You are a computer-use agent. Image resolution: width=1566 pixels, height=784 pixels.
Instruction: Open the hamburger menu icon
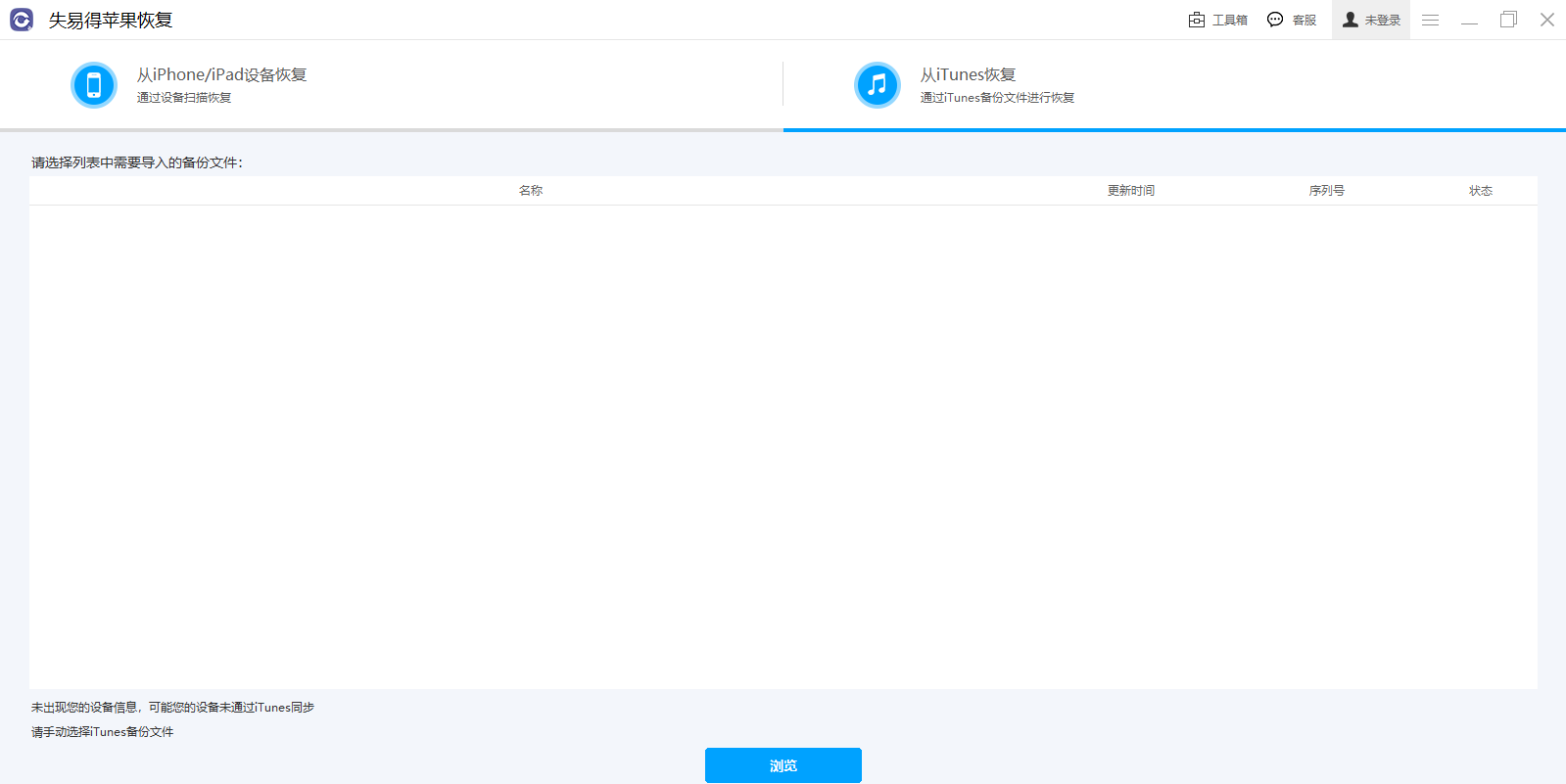pyautogui.click(x=1430, y=20)
